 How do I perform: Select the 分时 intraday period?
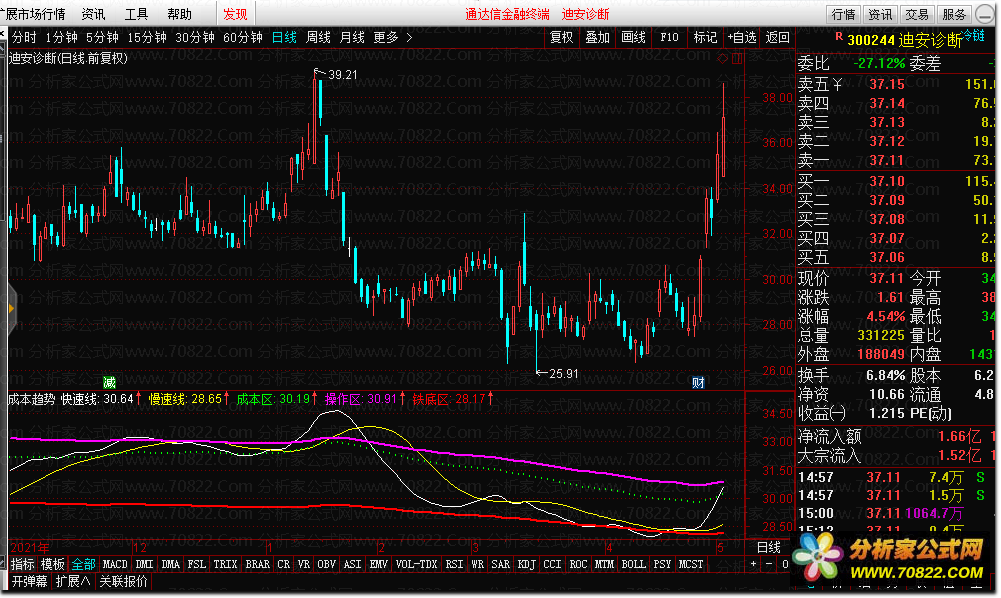point(24,38)
